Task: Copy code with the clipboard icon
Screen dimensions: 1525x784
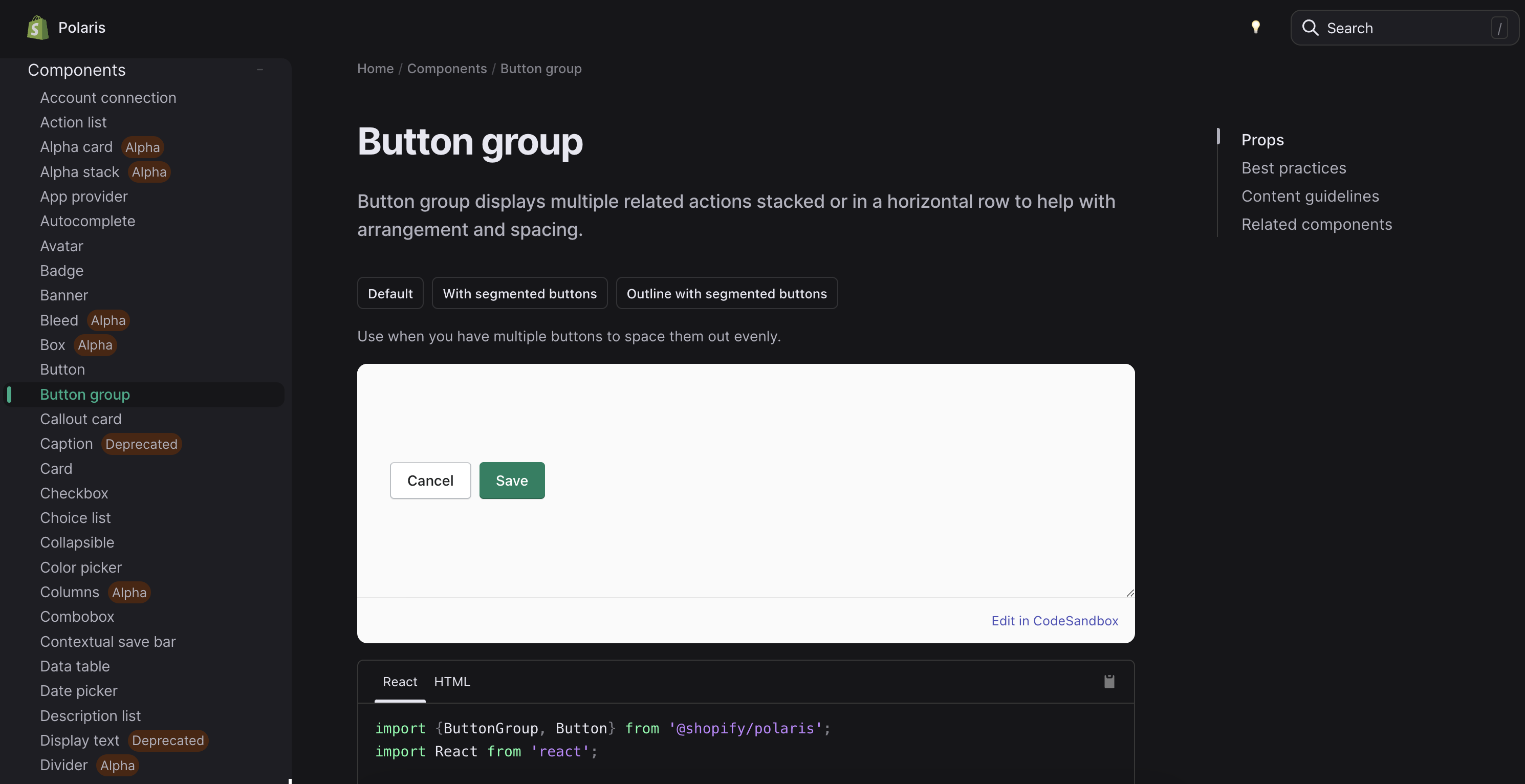Action: coord(1109,682)
